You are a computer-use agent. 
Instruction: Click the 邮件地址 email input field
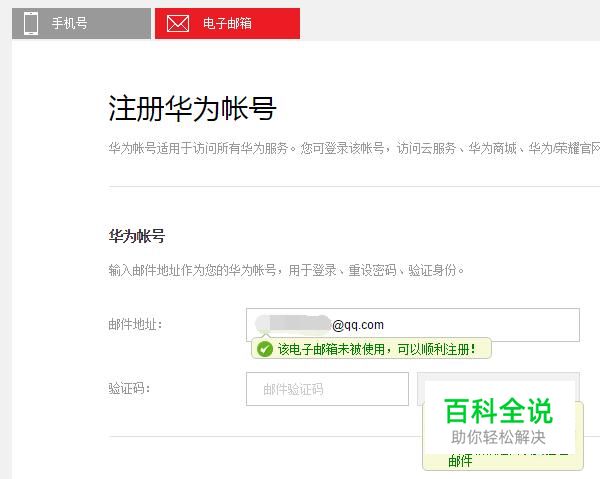[413, 325]
